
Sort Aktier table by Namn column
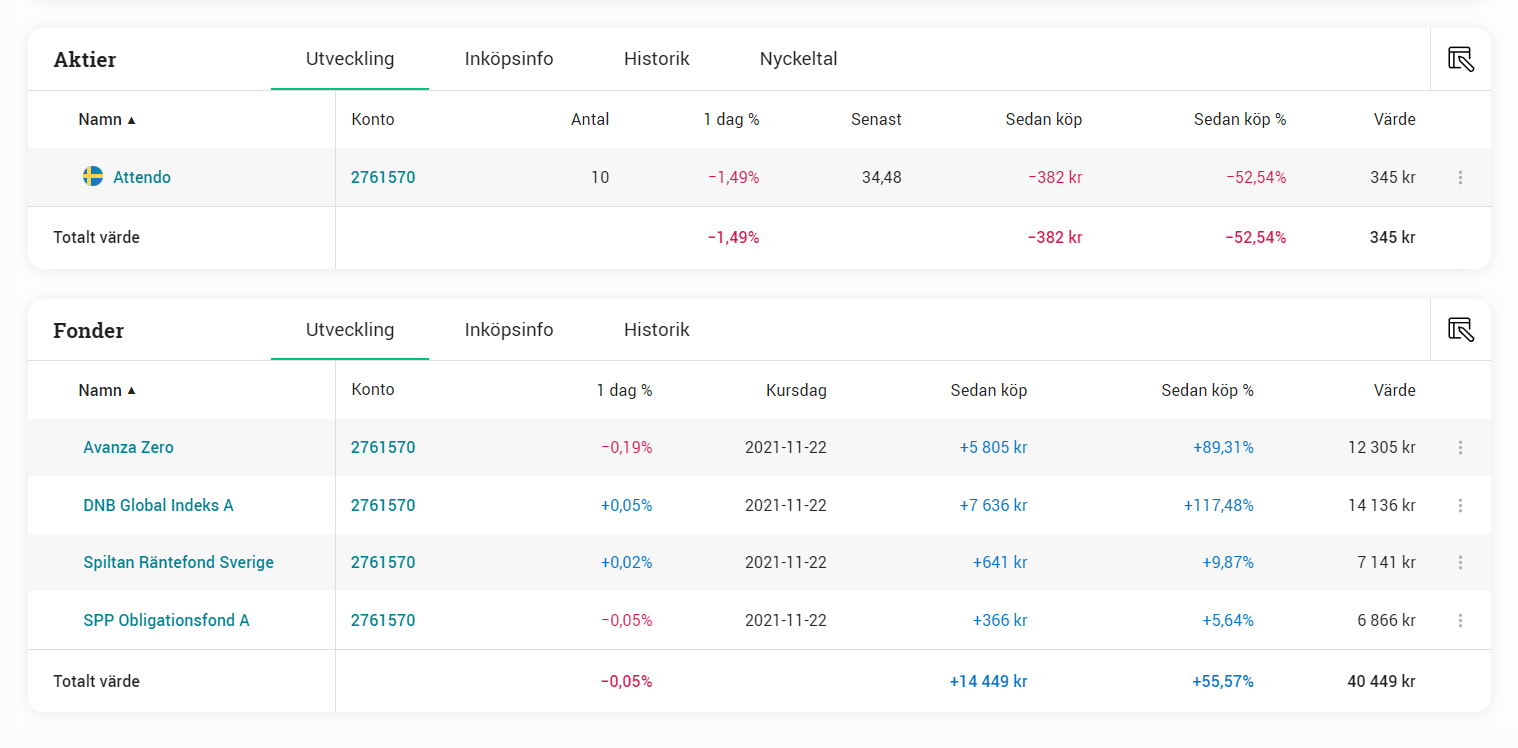tap(107, 120)
